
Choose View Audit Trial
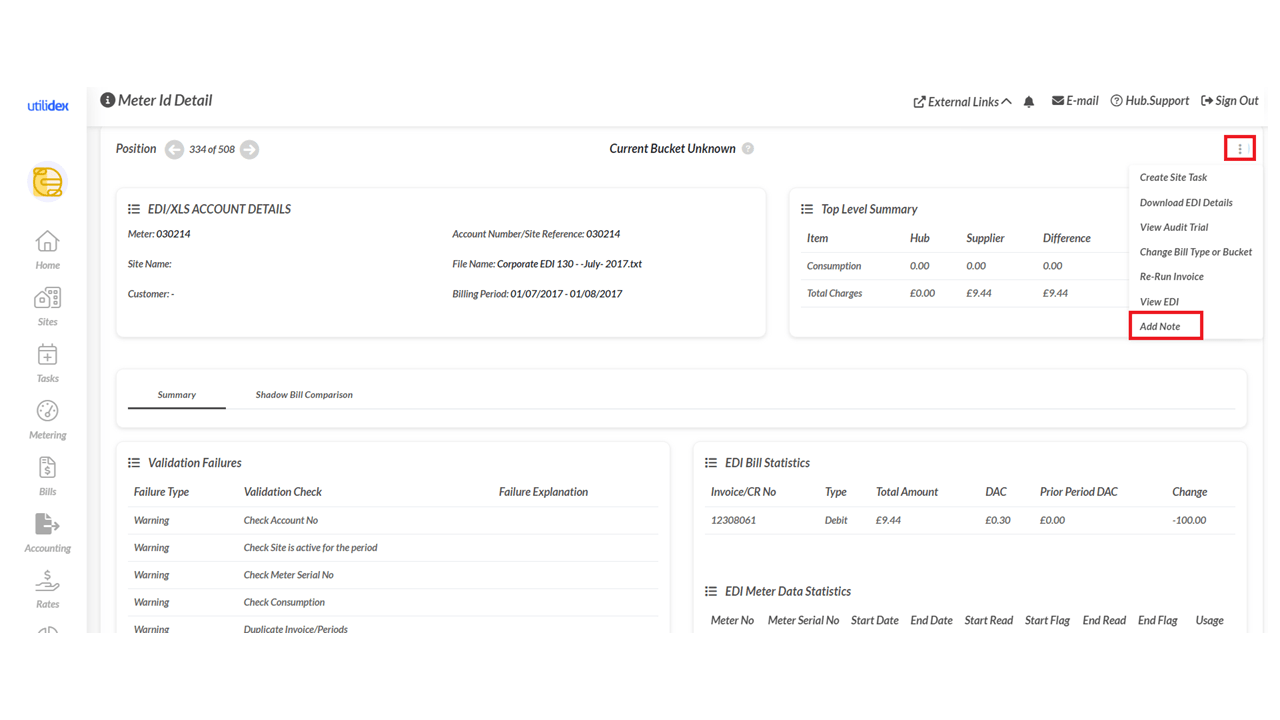(1174, 227)
